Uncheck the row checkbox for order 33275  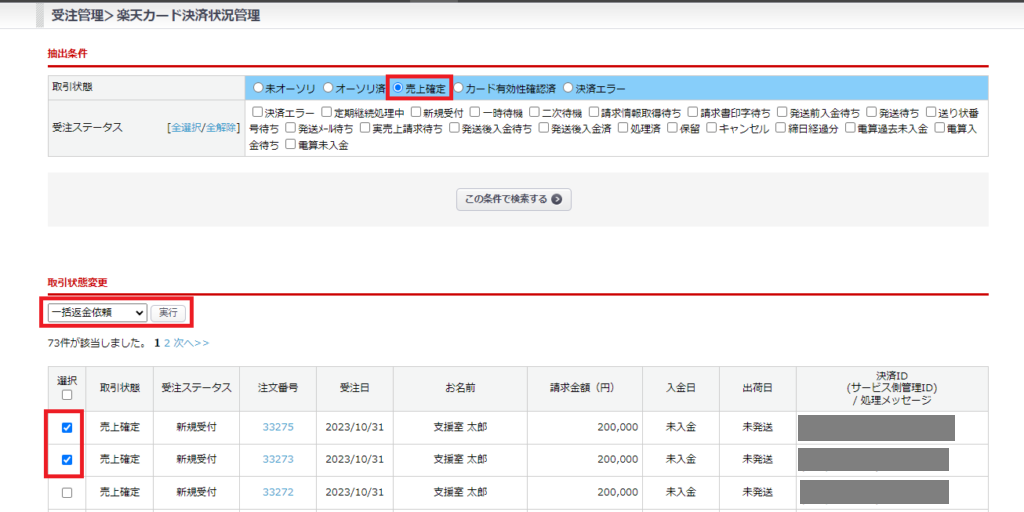66,428
